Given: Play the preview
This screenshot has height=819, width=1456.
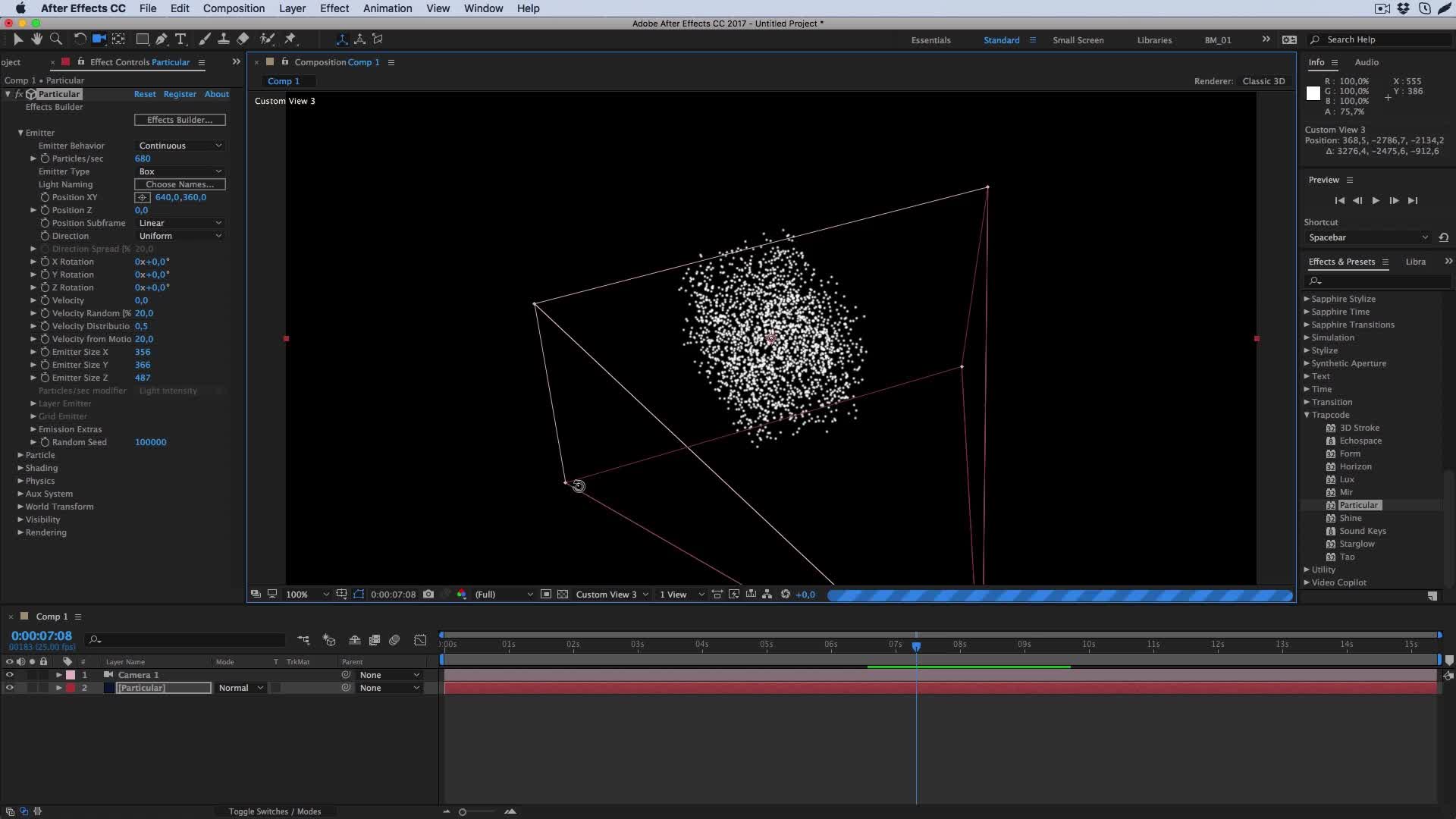Looking at the screenshot, I should (1376, 200).
